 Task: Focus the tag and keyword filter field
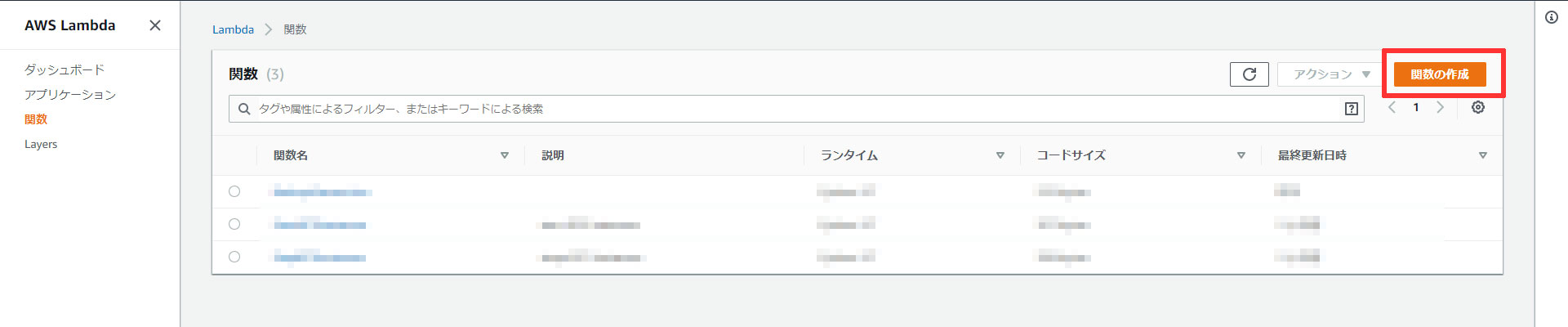coord(796,109)
